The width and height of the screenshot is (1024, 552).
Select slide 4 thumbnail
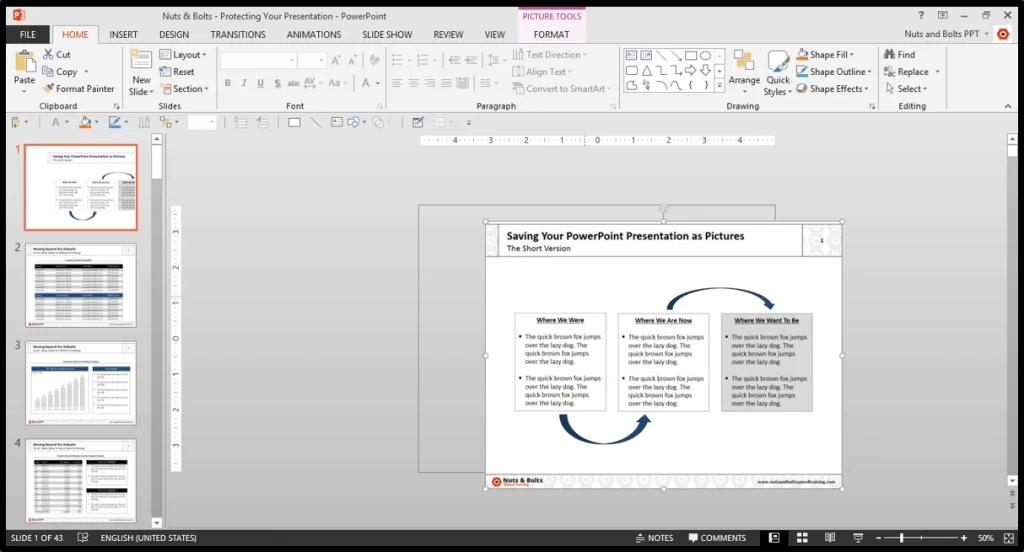click(81, 481)
